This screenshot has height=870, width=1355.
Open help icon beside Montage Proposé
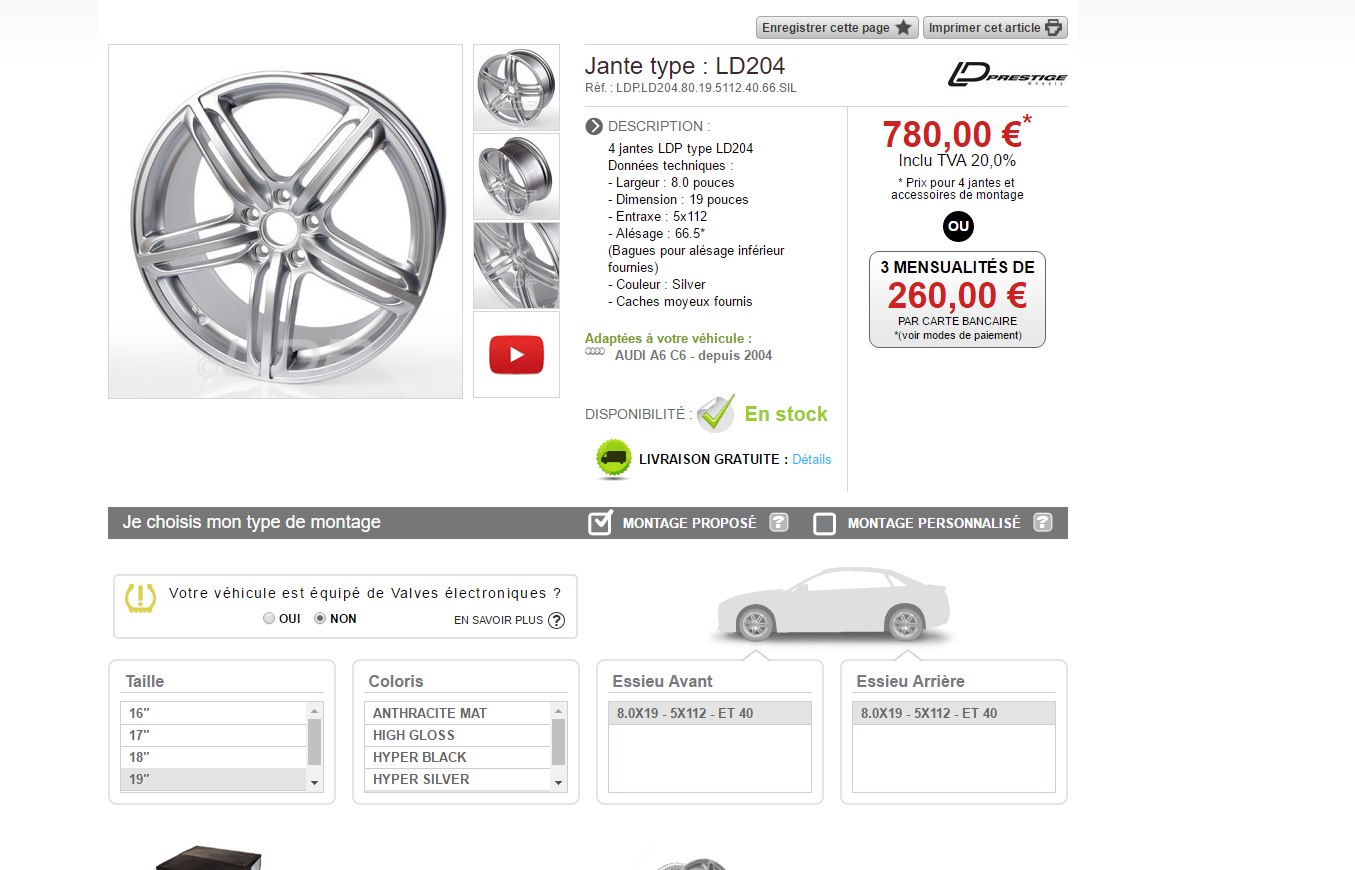(x=779, y=522)
